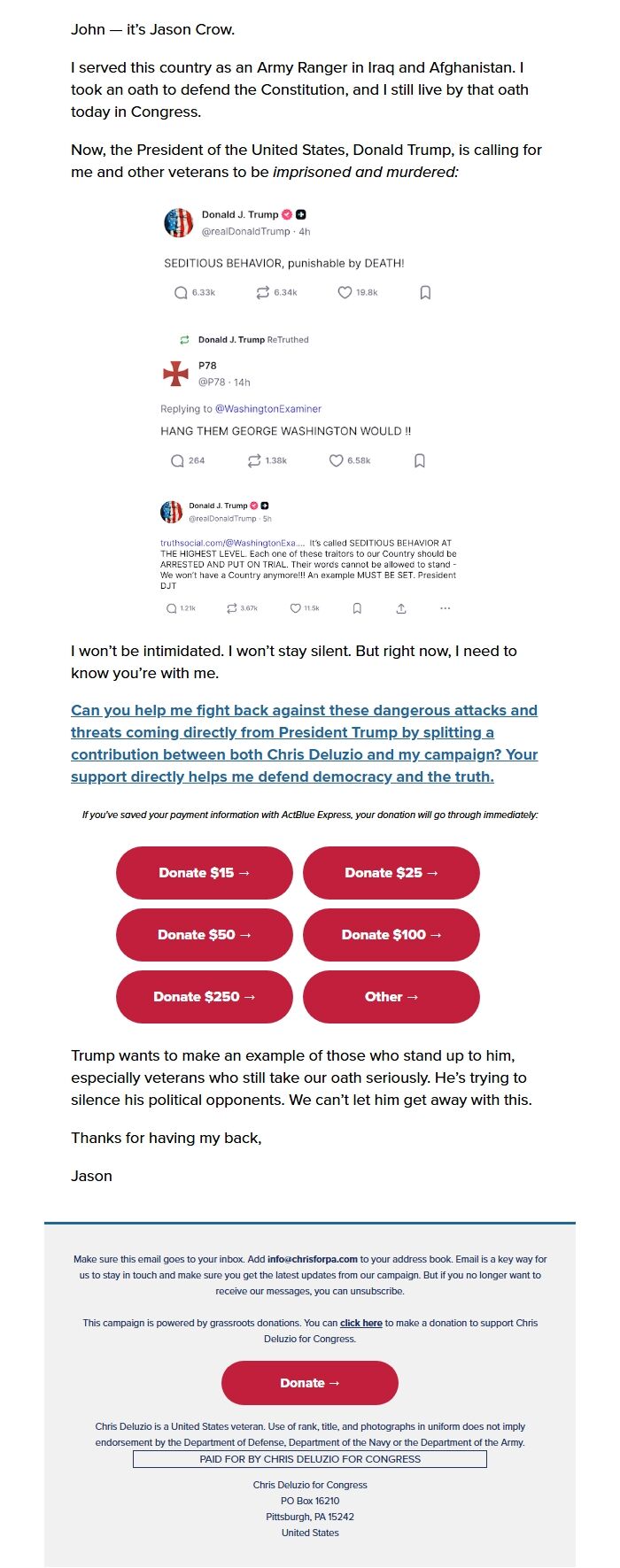Click the Donate $100 button

pos(391,935)
